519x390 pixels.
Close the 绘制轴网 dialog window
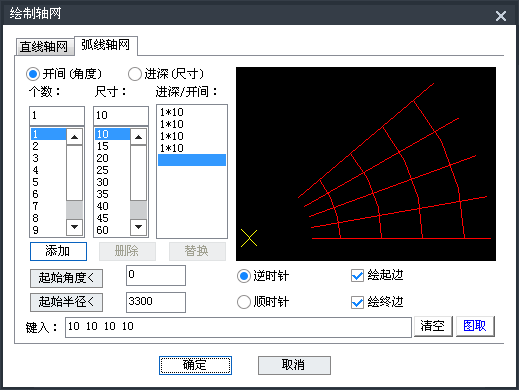click(501, 16)
